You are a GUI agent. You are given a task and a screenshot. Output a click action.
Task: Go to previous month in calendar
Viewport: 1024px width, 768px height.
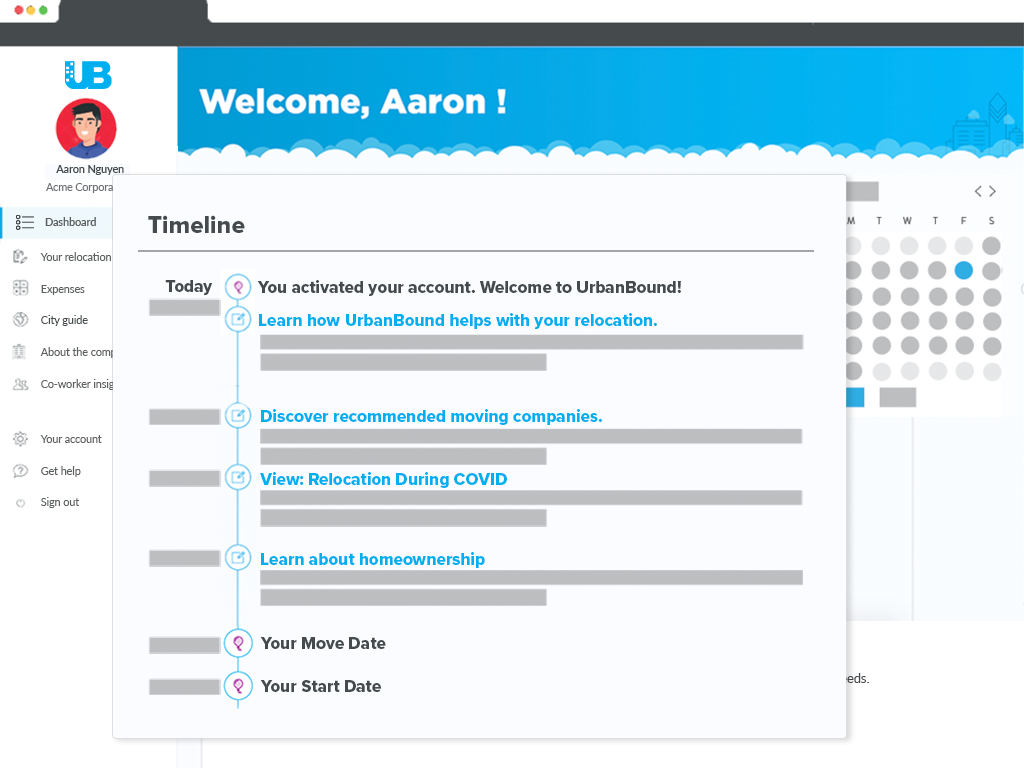(978, 191)
